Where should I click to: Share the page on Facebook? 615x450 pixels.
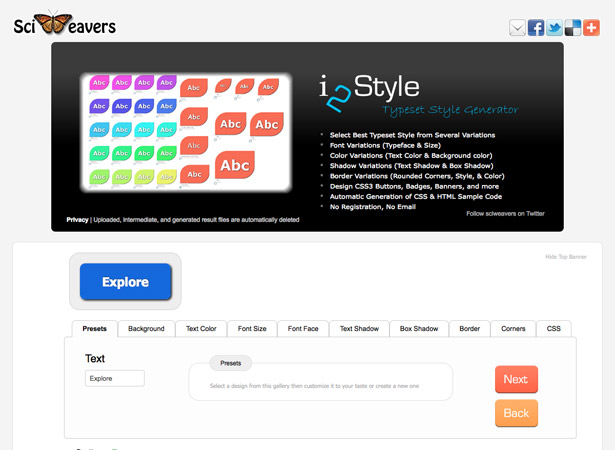click(536, 28)
